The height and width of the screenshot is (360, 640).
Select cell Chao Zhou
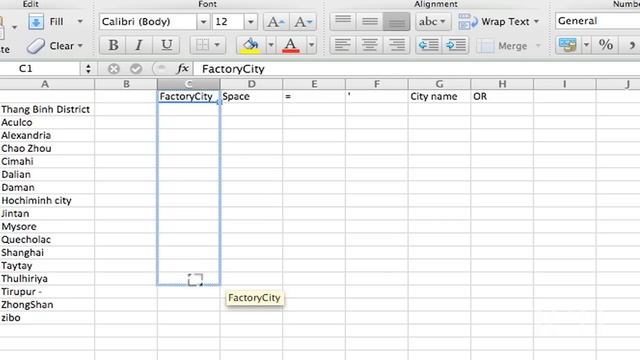point(47,149)
